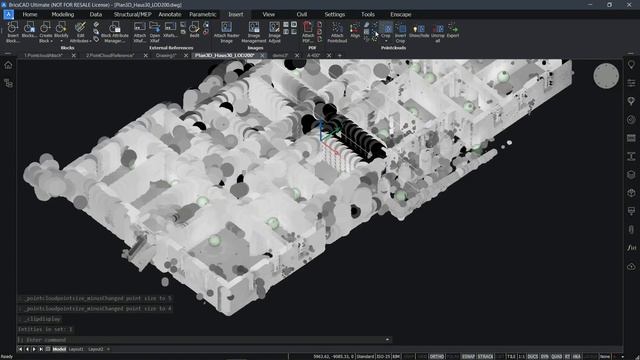
Task: Click Attach Raster Image
Action: pyautogui.click(x=227, y=32)
